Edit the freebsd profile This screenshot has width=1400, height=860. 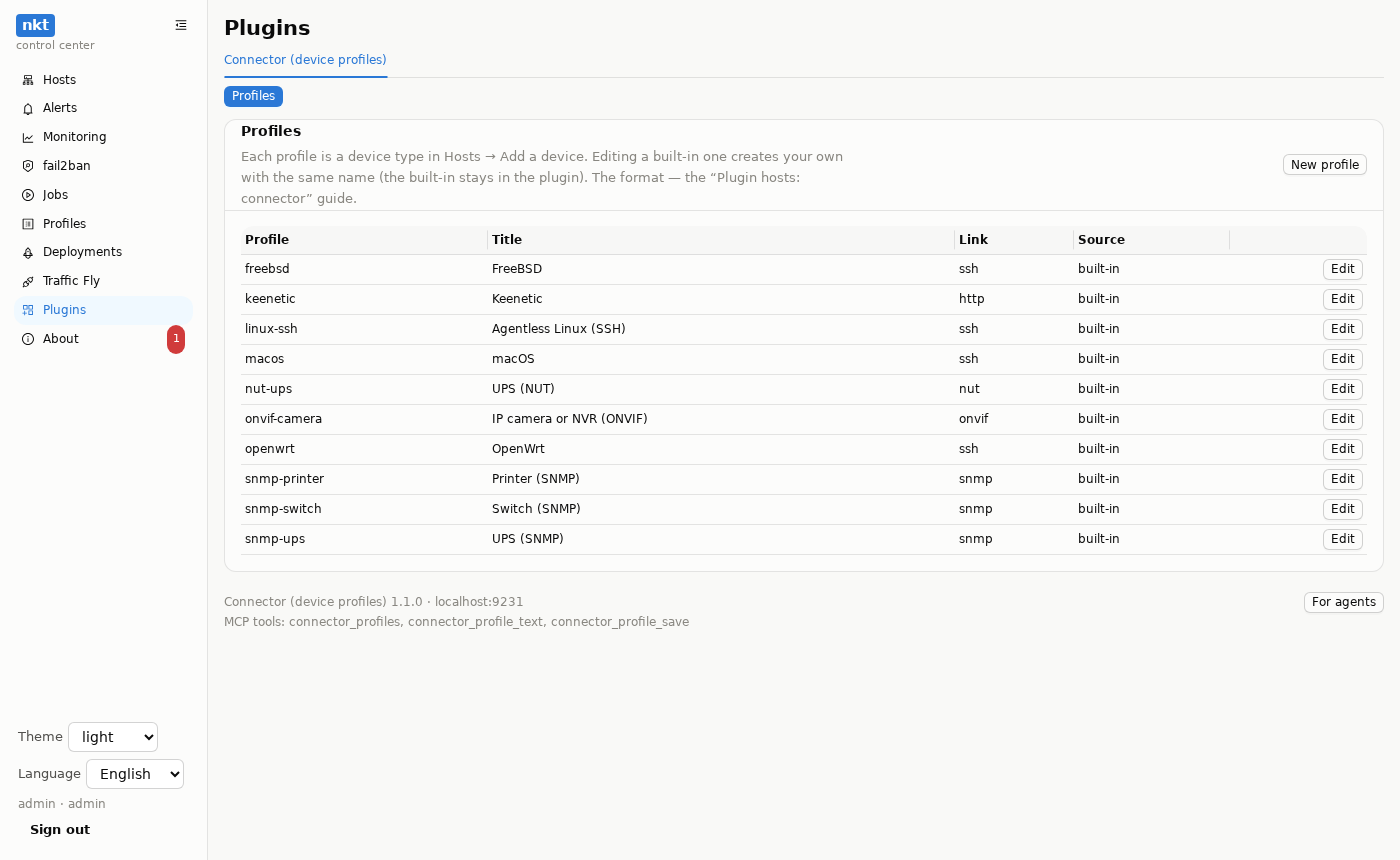(x=1343, y=269)
